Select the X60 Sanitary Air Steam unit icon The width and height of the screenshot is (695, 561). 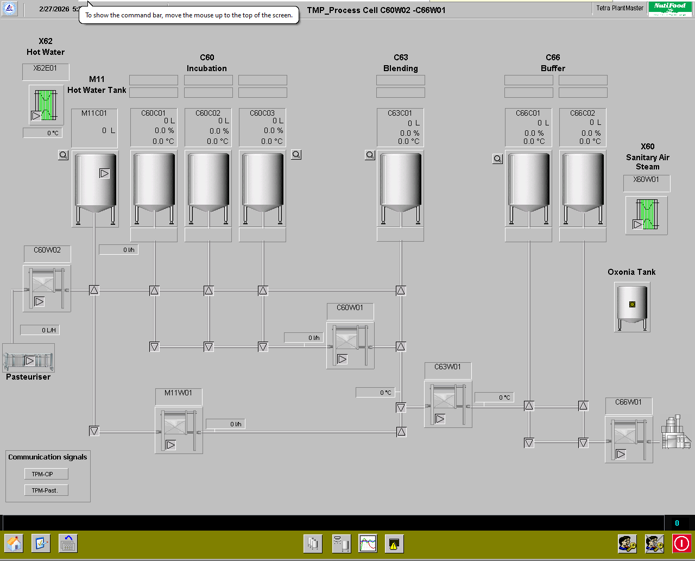[x=646, y=214]
